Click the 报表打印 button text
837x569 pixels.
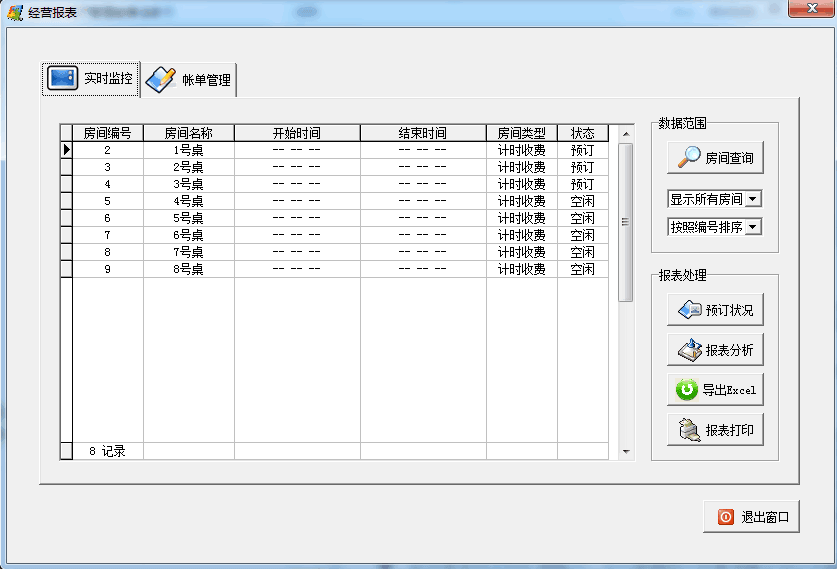click(729, 431)
